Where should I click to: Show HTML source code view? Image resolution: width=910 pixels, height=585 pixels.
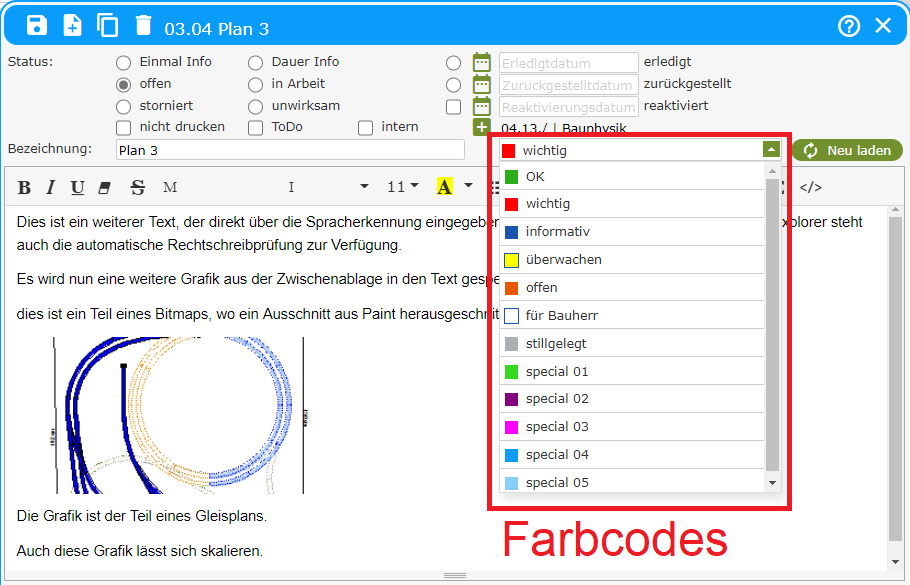810,187
